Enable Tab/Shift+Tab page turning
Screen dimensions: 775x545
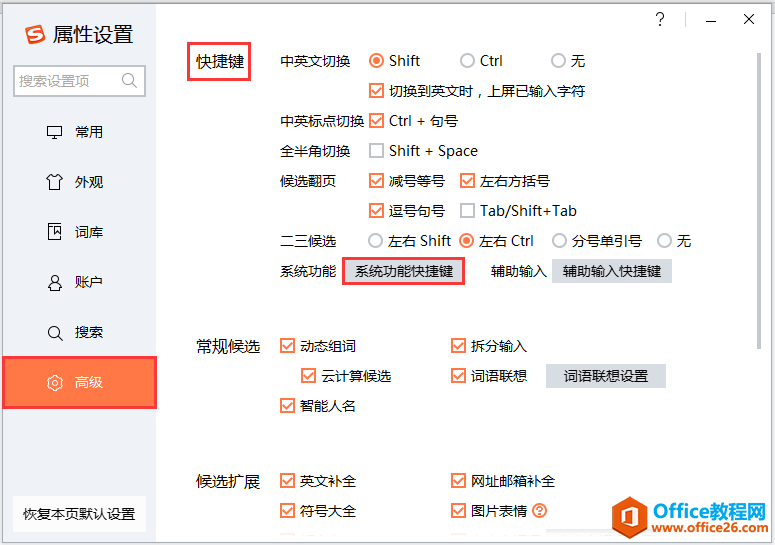pyautogui.click(x=467, y=211)
